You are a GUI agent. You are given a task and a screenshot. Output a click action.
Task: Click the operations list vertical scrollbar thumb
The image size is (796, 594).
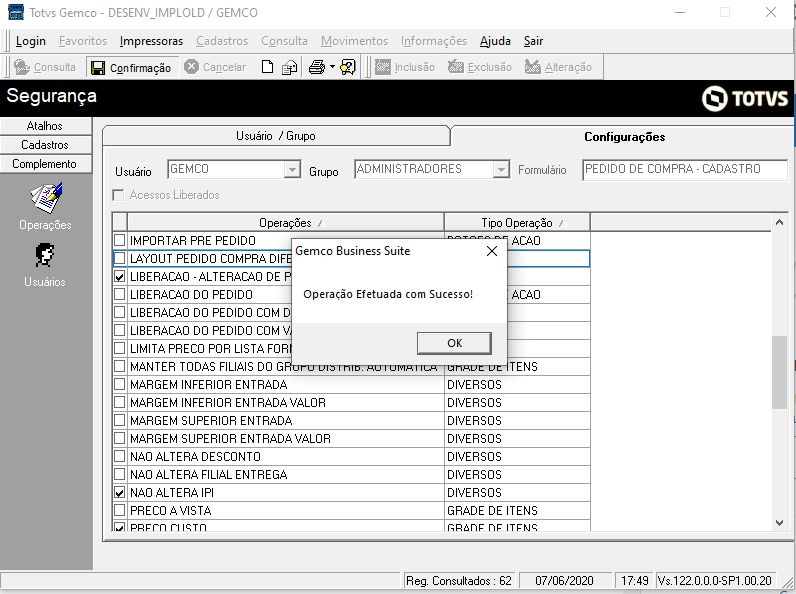[779, 372]
